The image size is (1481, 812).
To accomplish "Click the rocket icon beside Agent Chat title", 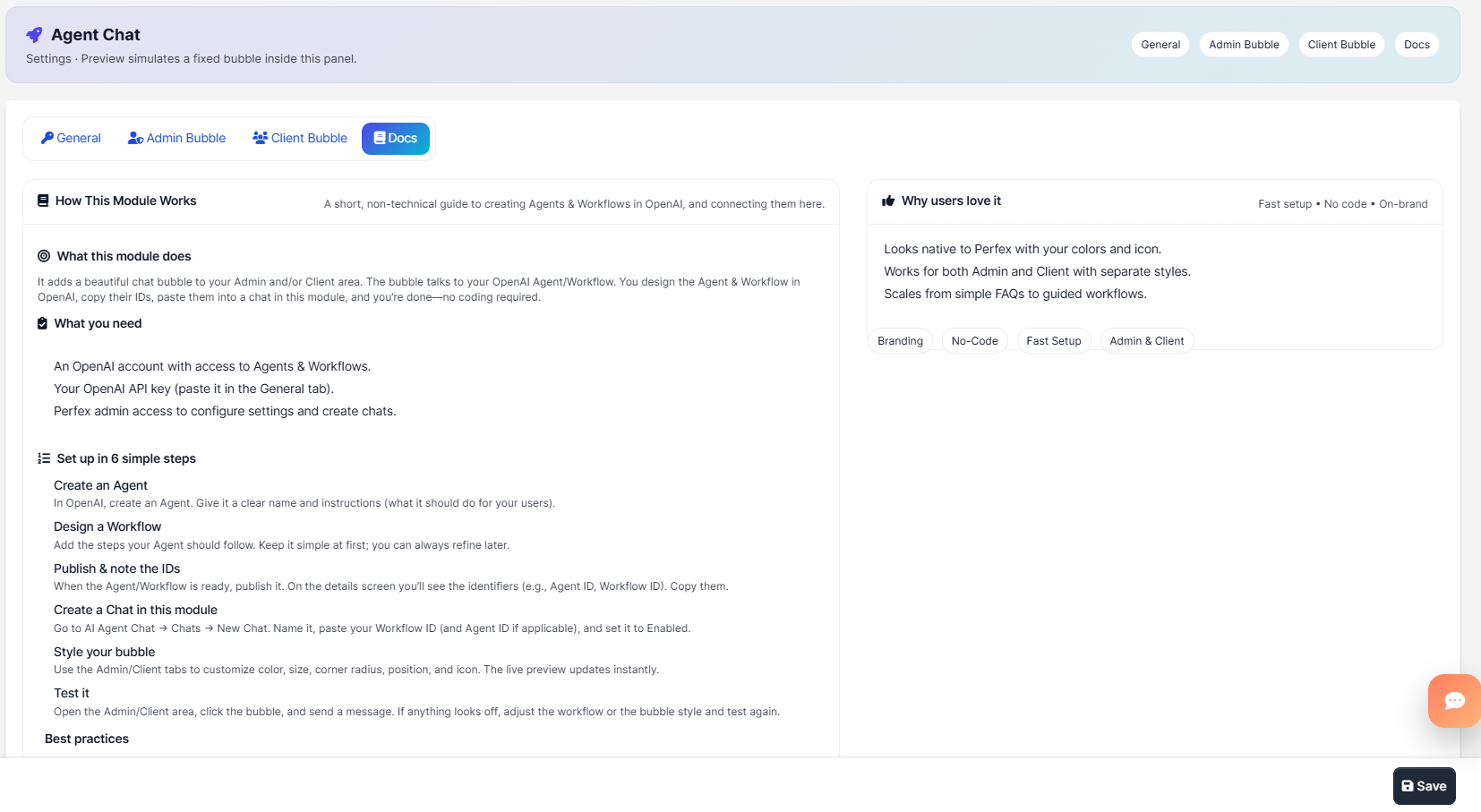I will [x=33, y=34].
